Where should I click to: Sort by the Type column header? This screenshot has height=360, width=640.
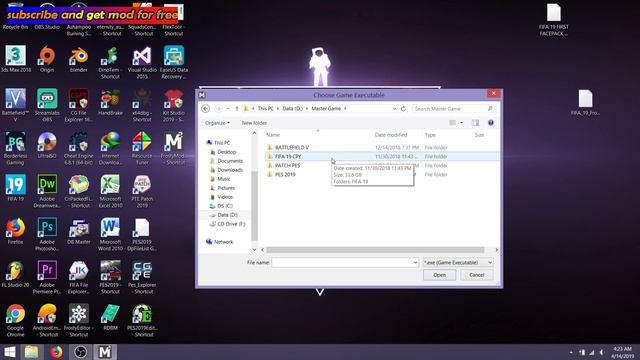430,135
